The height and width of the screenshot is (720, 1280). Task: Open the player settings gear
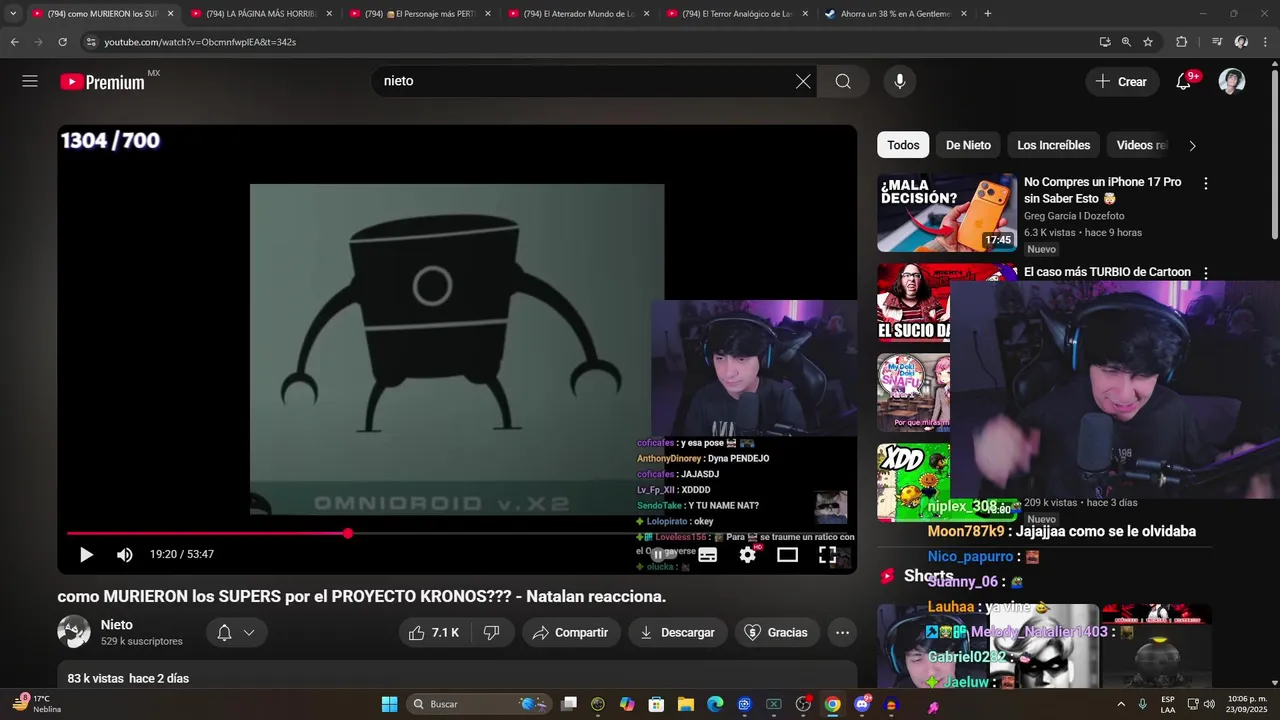pos(748,554)
